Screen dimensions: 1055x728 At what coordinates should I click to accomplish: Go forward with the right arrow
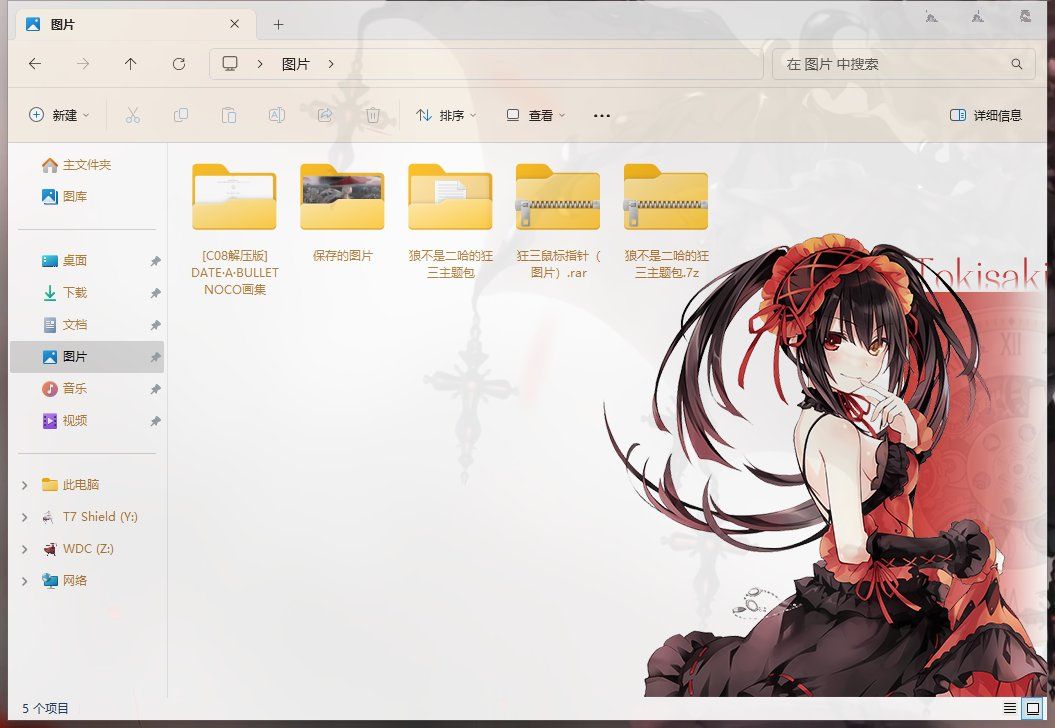click(x=83, y=64)
